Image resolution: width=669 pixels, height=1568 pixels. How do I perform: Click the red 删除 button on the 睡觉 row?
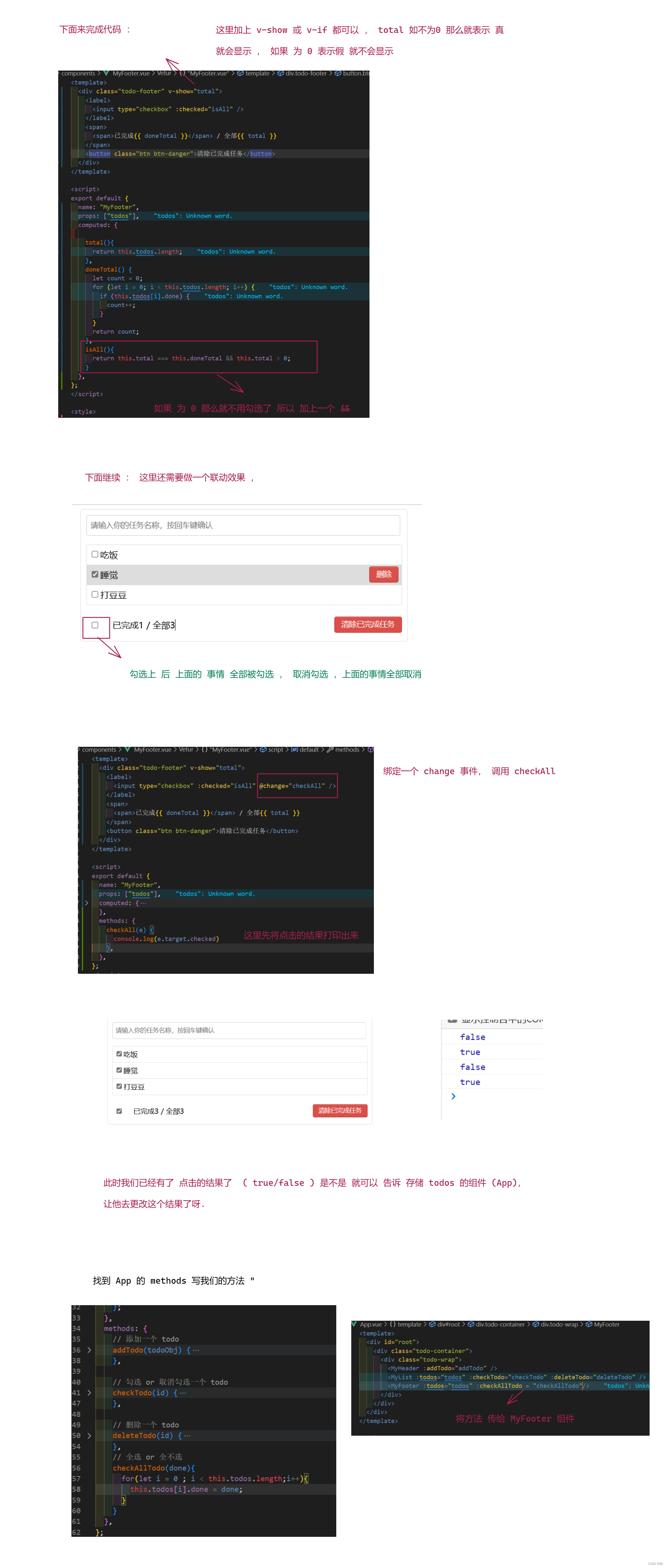[384, 574]
